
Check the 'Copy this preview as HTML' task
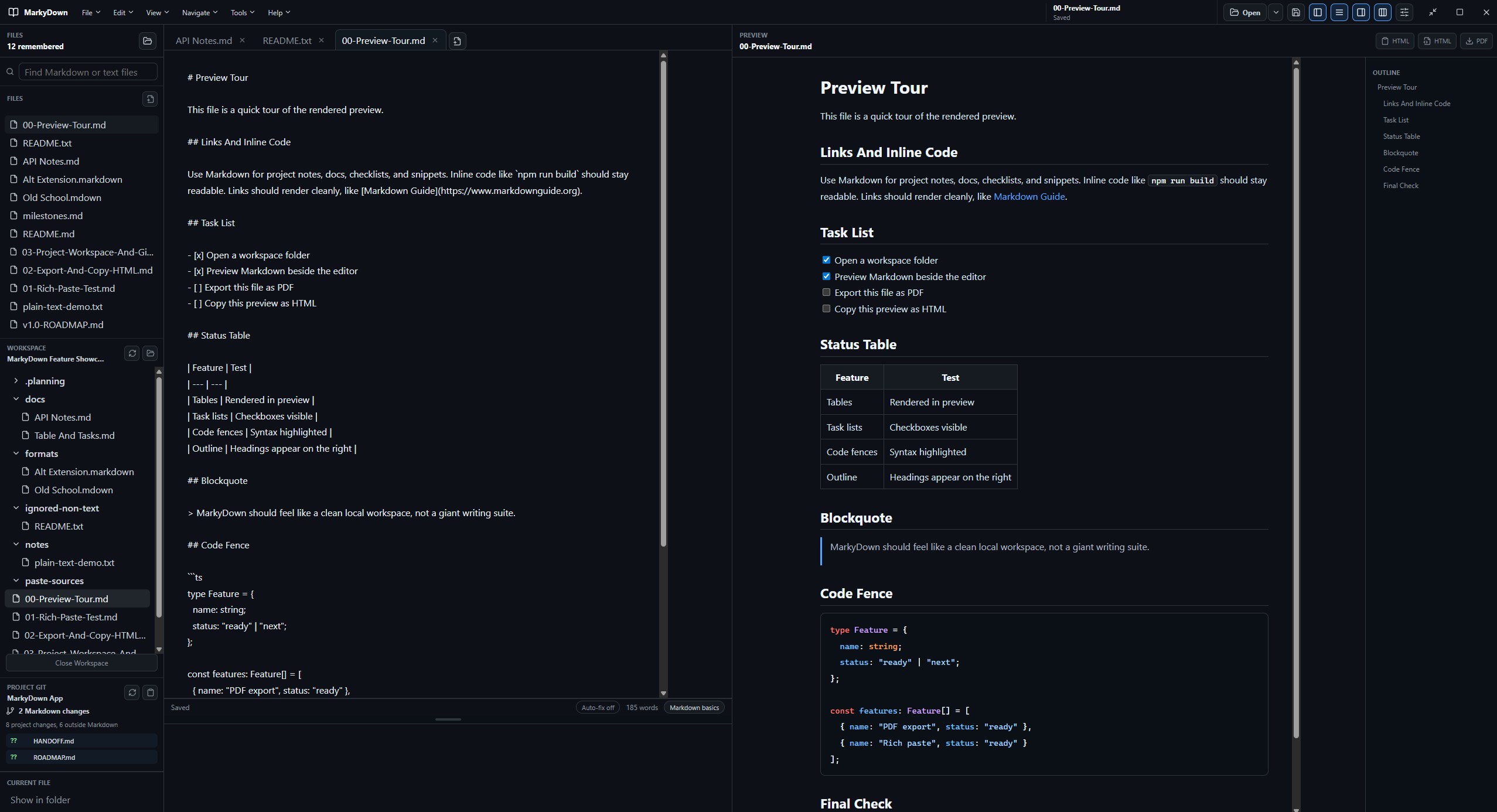(826, 308)
